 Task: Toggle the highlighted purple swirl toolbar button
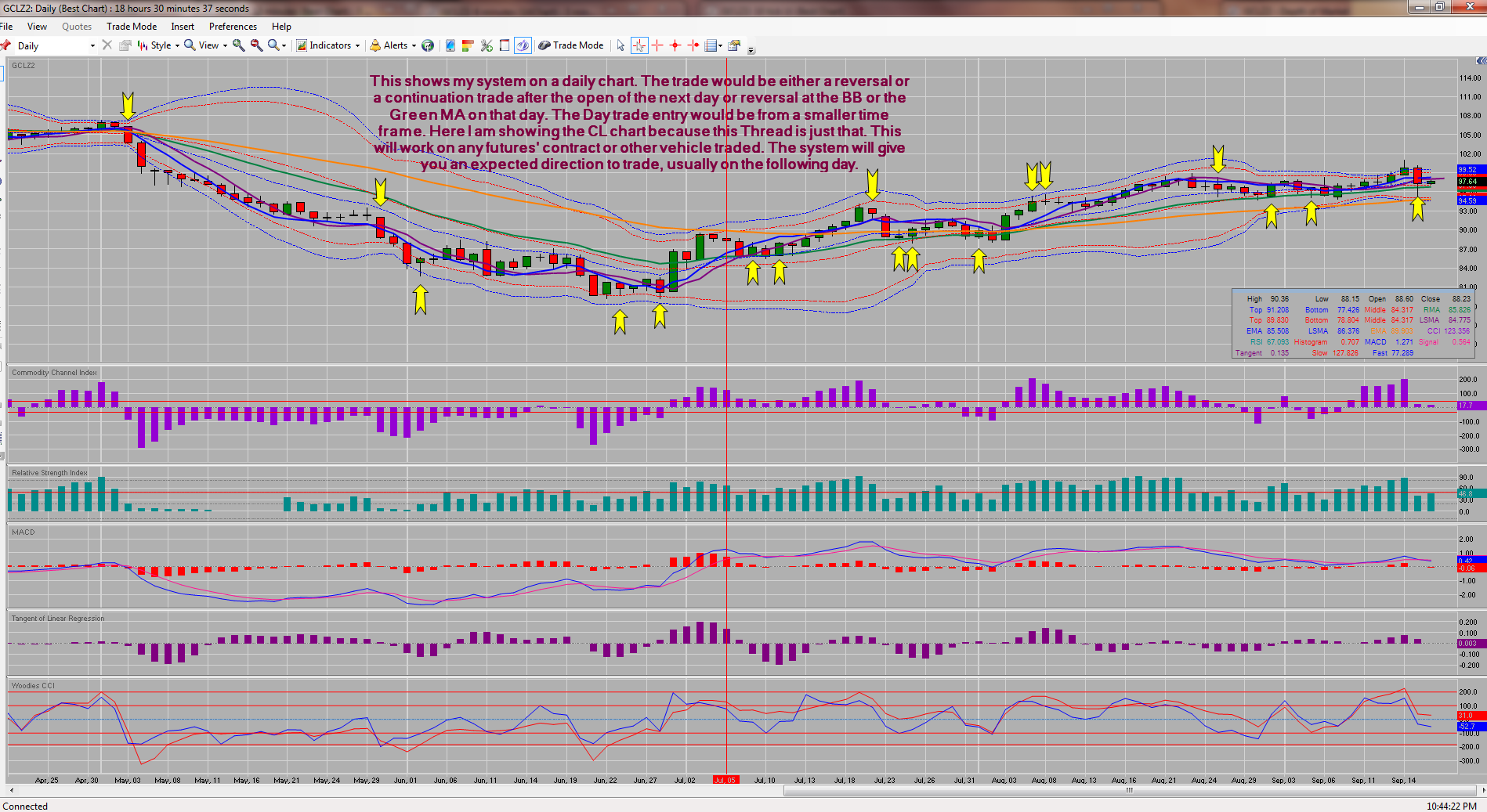point(523,45)
